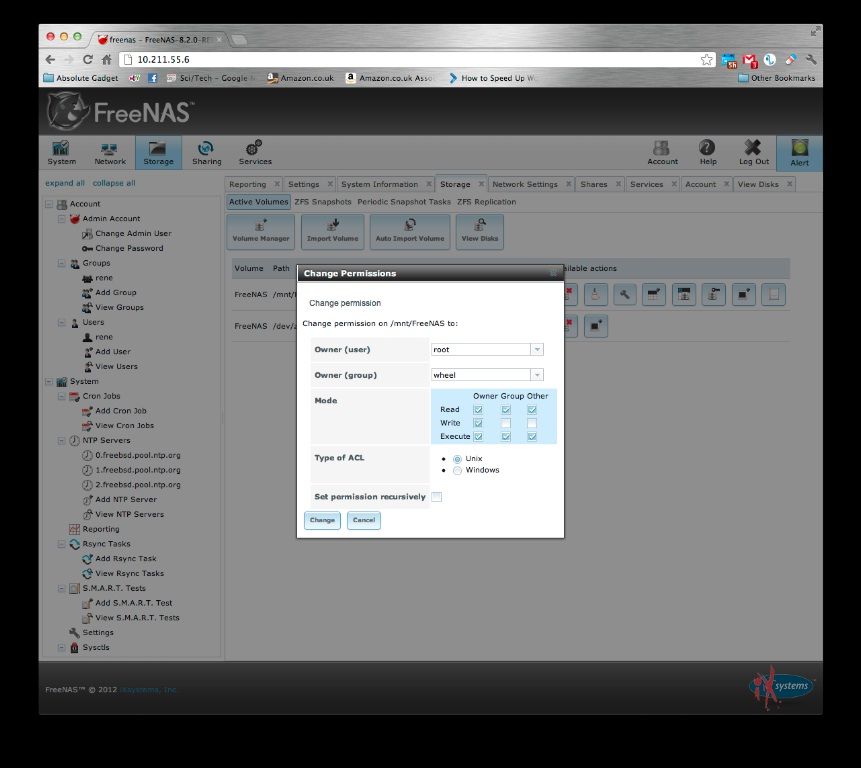The height and width of the screenshot is (768, 861).
Task: Open the System top menu icon
Action: coord(62,153)
